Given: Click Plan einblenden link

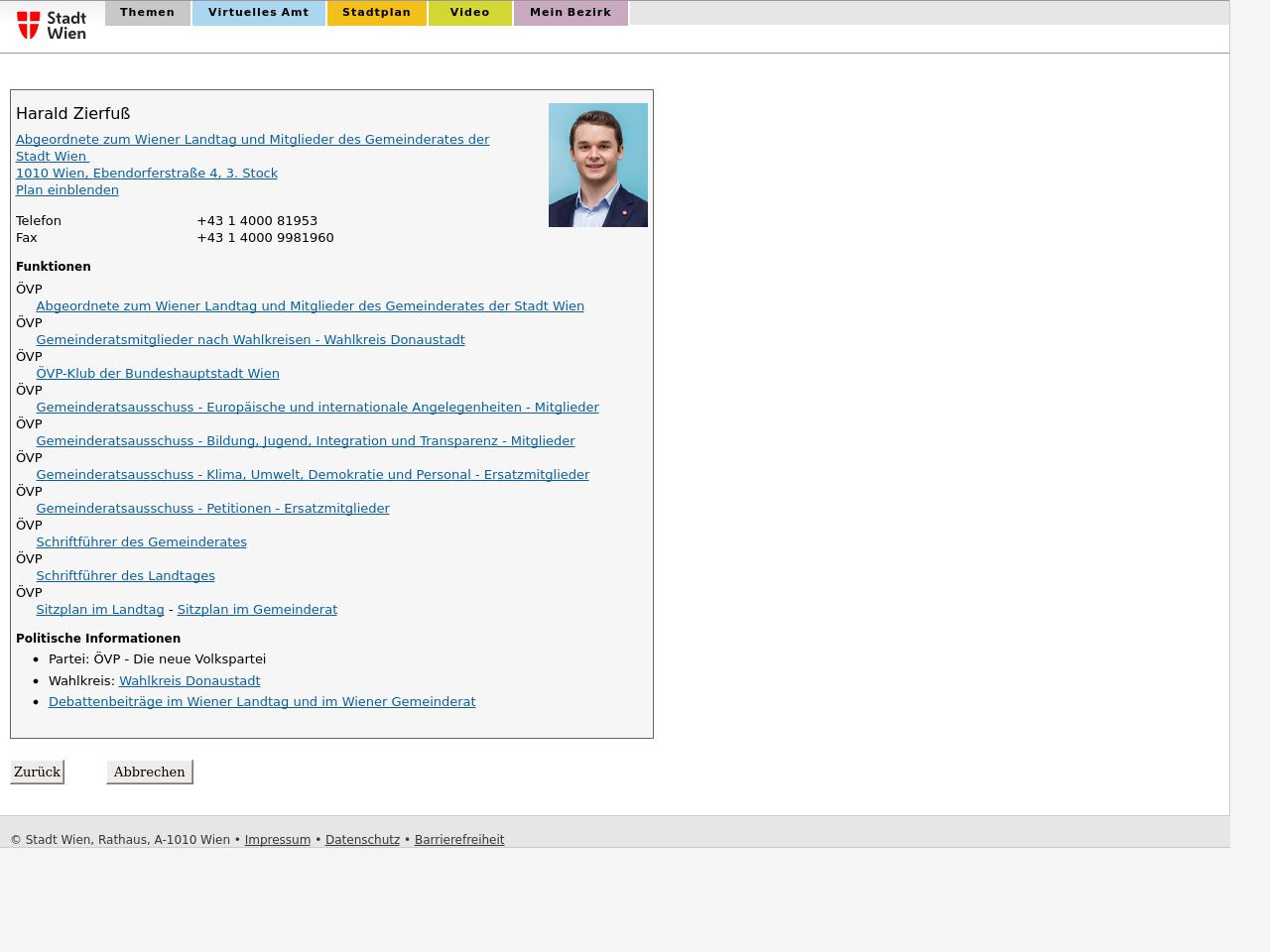Looking at the screenshot, I should tap(67, 189).
